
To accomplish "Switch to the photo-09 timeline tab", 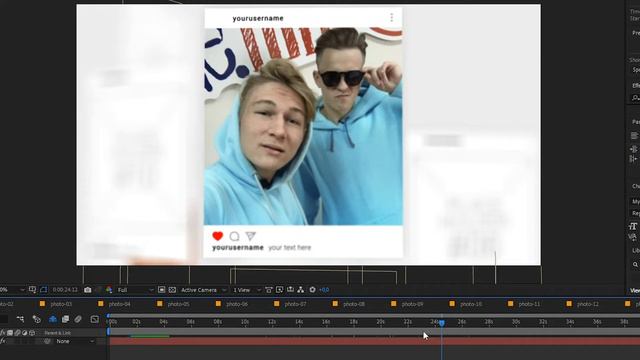I will (412, 304).
